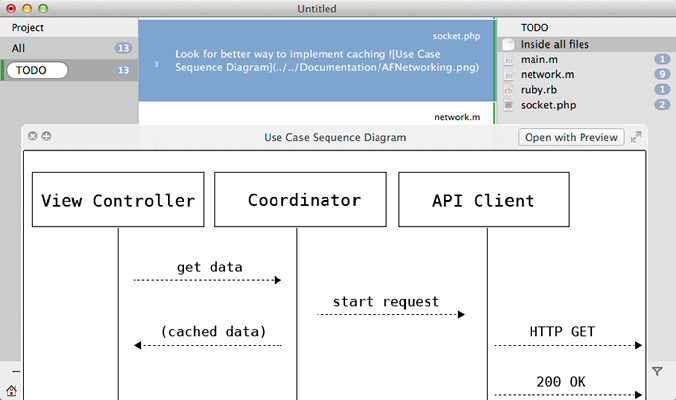676x400 pixels.
Task: Click the 200 OK label in diagram
Action: coord(561,382)
